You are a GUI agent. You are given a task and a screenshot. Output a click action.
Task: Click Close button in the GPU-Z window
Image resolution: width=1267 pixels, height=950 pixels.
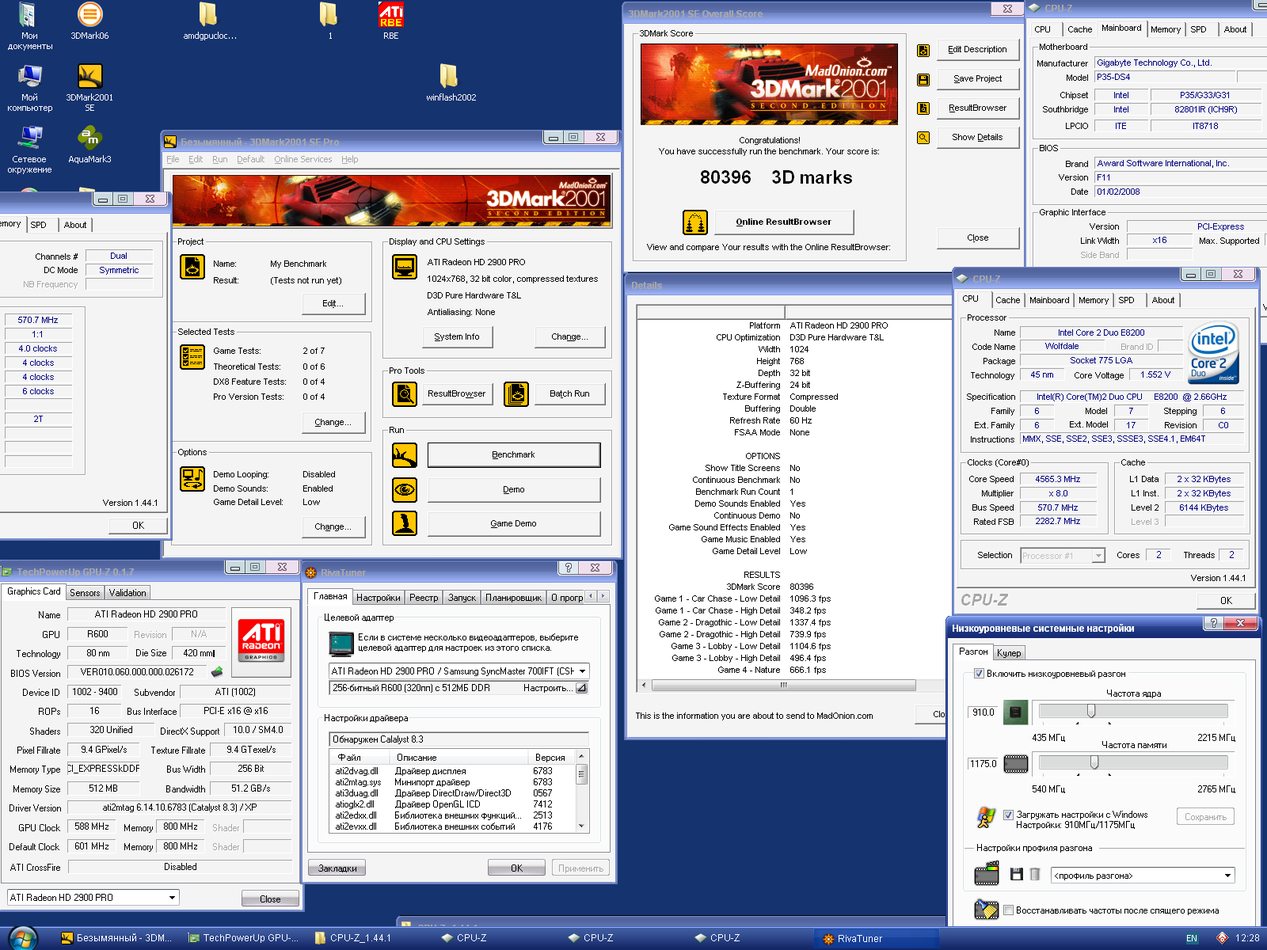tap(270, 899)
